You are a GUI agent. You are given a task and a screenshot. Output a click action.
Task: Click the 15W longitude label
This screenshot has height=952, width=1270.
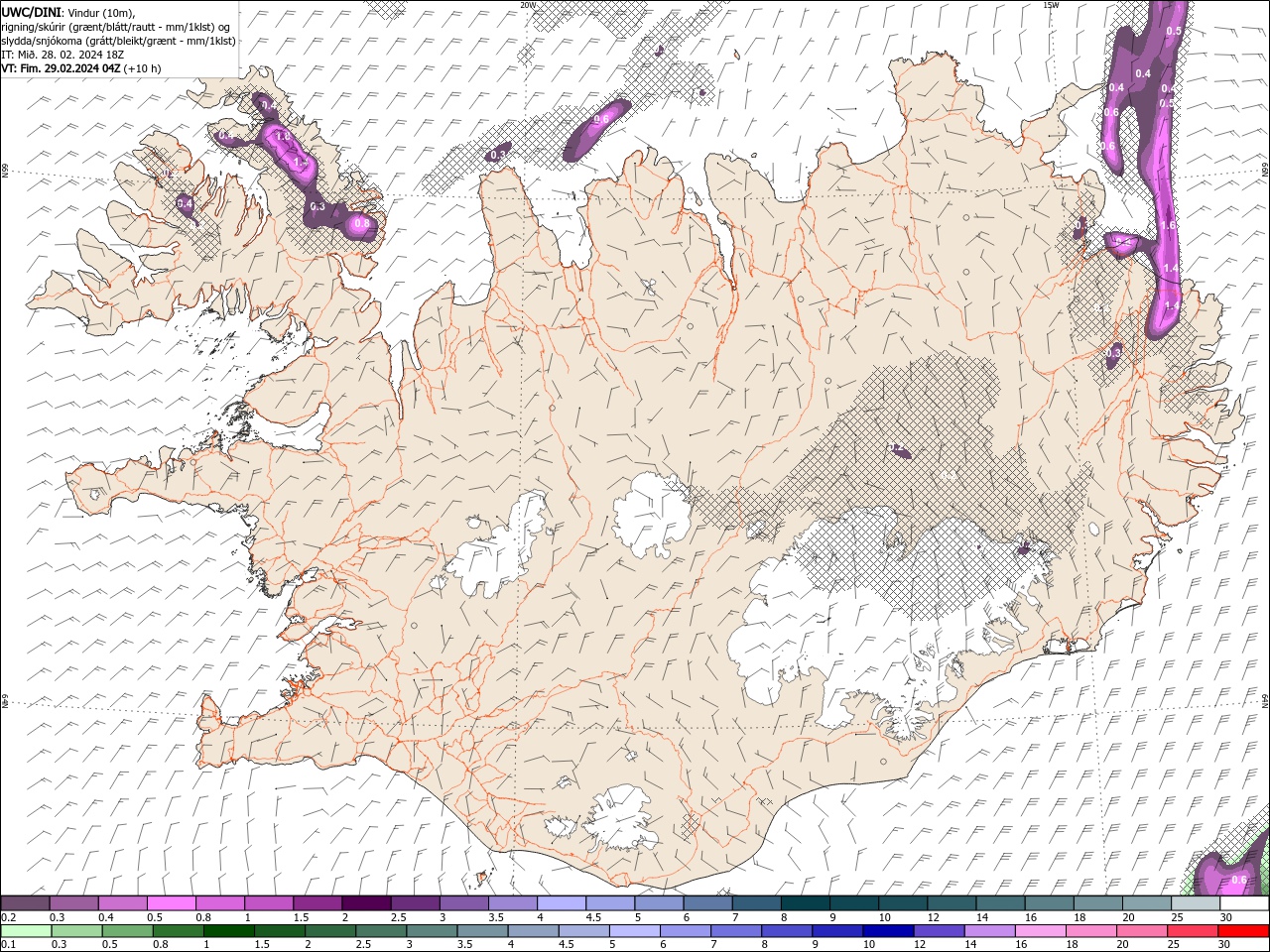click(1052, 5)
